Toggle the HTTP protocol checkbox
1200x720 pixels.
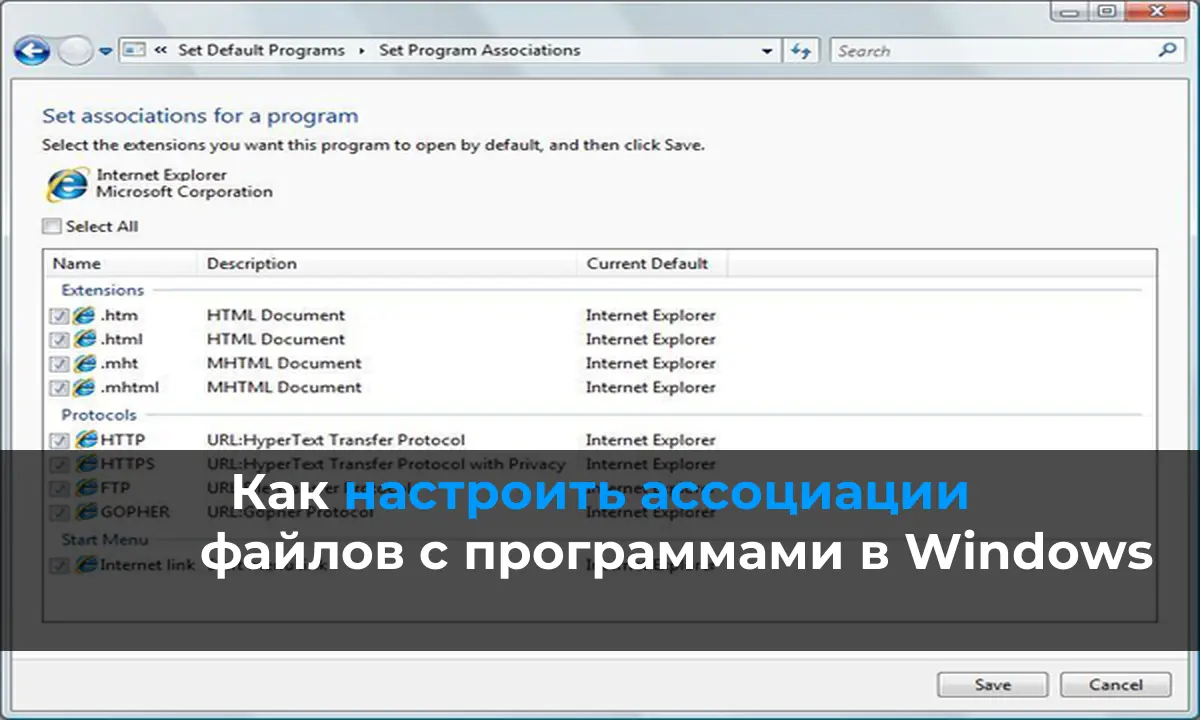(59, 440)
